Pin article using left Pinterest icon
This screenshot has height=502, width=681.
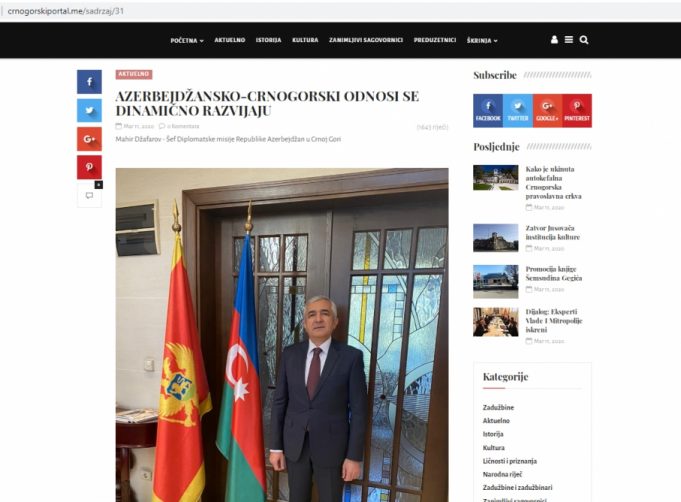(89, 167)
